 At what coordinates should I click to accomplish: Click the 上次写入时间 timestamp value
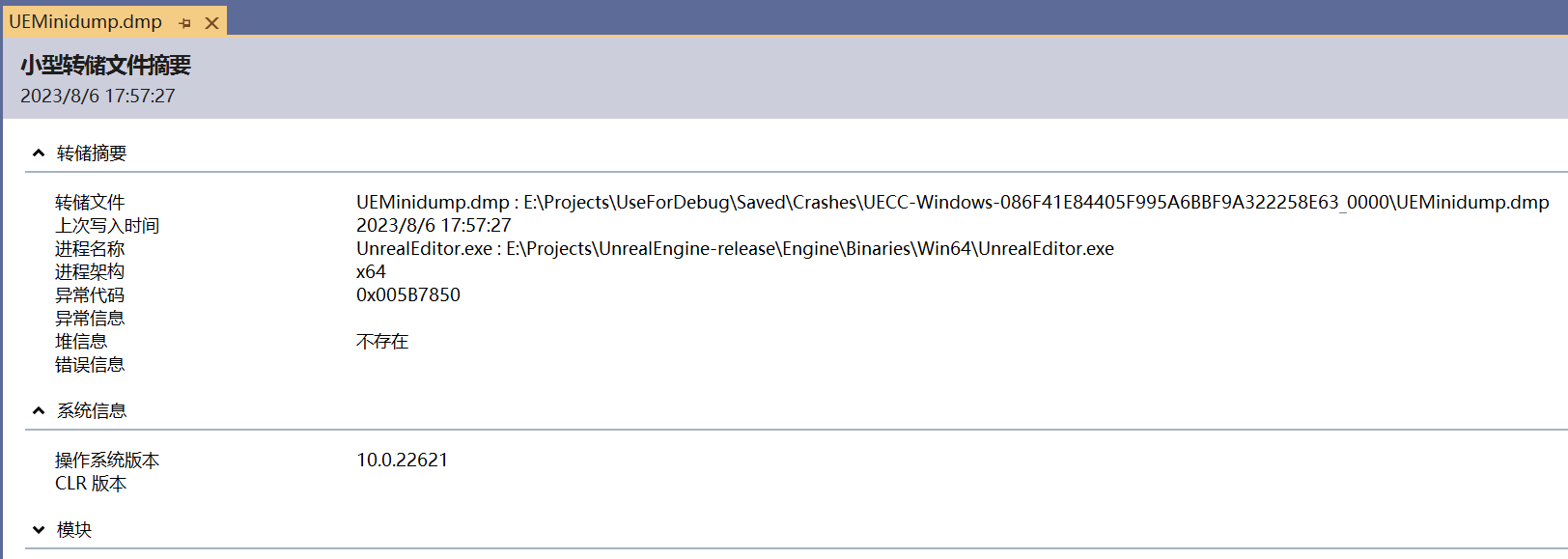point(434,225)
